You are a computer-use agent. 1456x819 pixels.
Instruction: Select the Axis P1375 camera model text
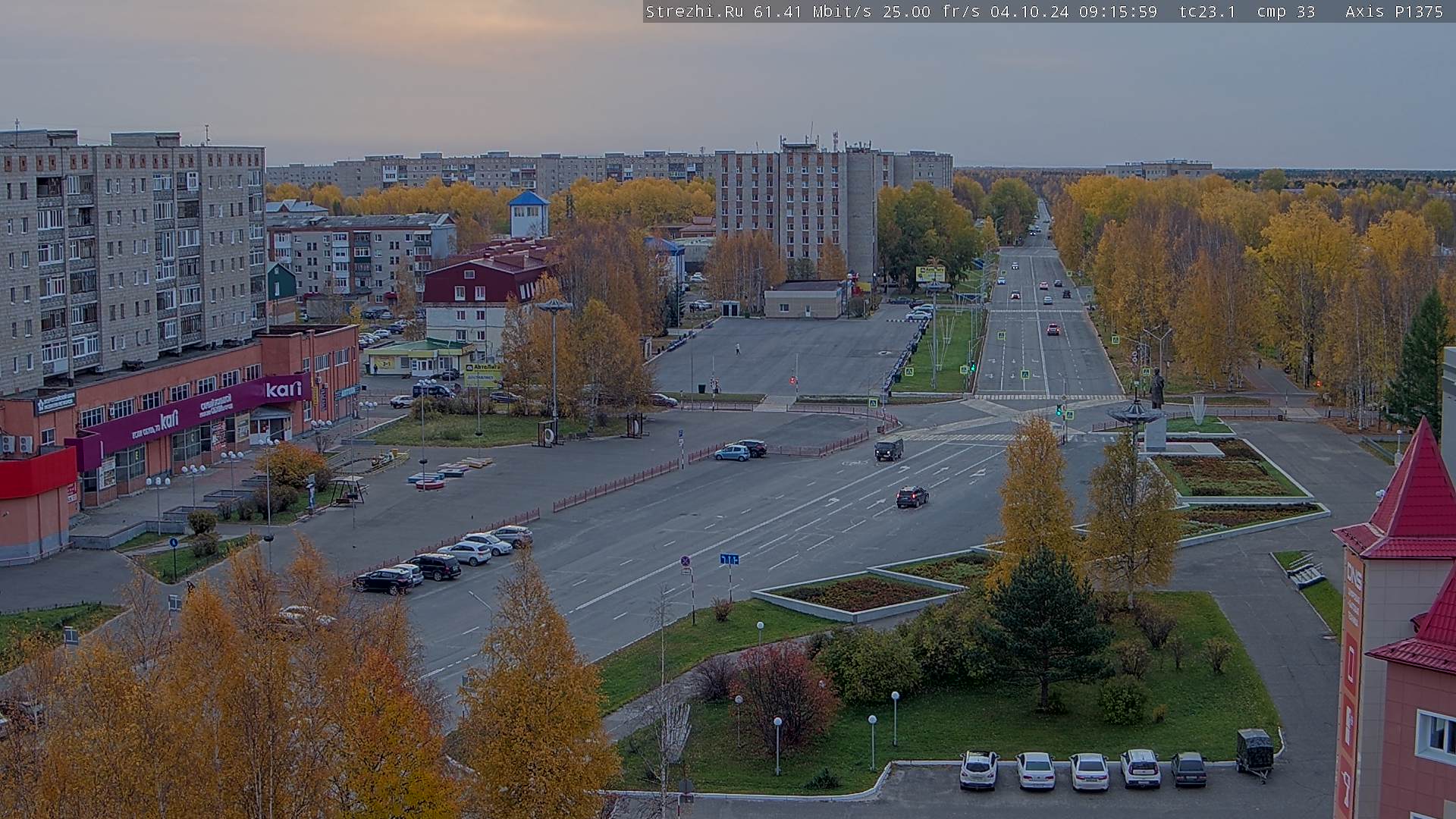click(x=1394, y=11)
